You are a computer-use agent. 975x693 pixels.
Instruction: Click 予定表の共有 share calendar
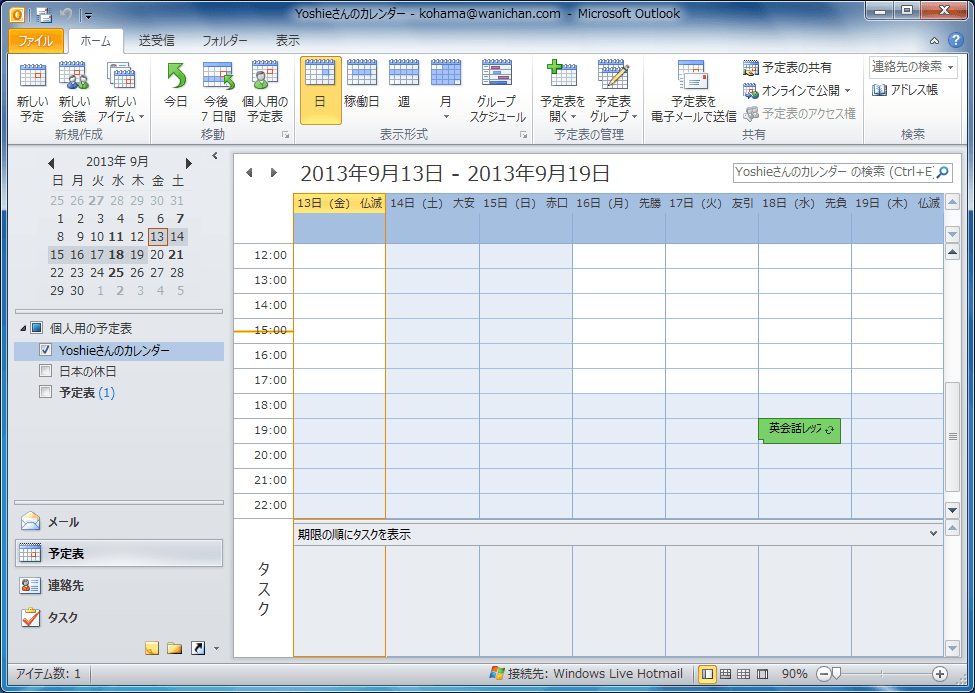(x=787, y=67)
